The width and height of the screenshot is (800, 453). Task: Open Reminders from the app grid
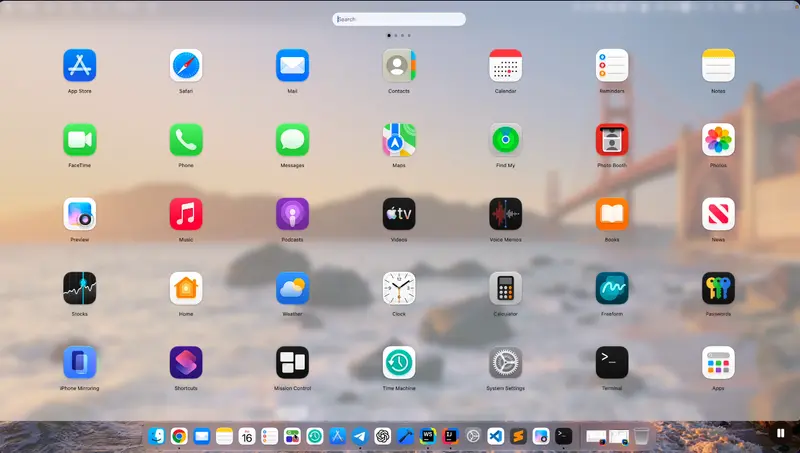pos(612,65)
